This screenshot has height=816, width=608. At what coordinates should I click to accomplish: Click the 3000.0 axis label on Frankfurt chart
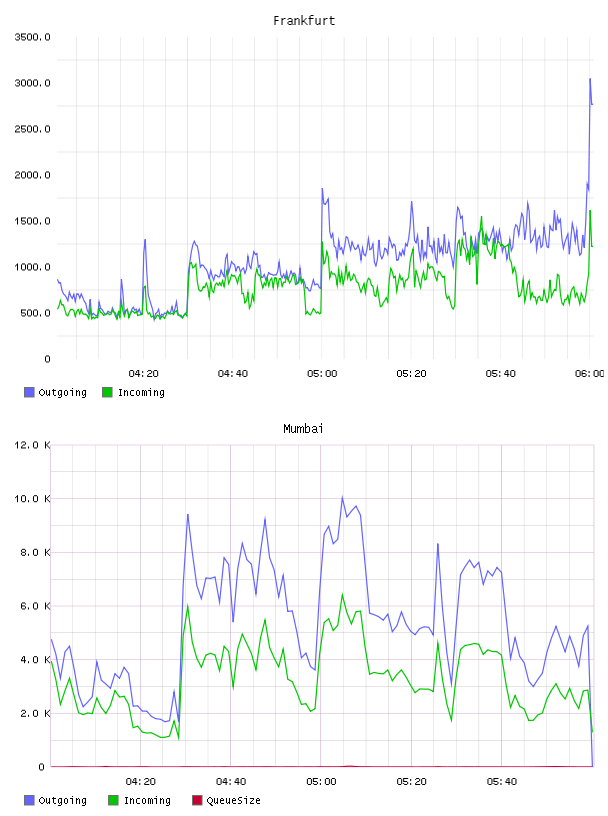pyautogui.click(x=32, y=83)
